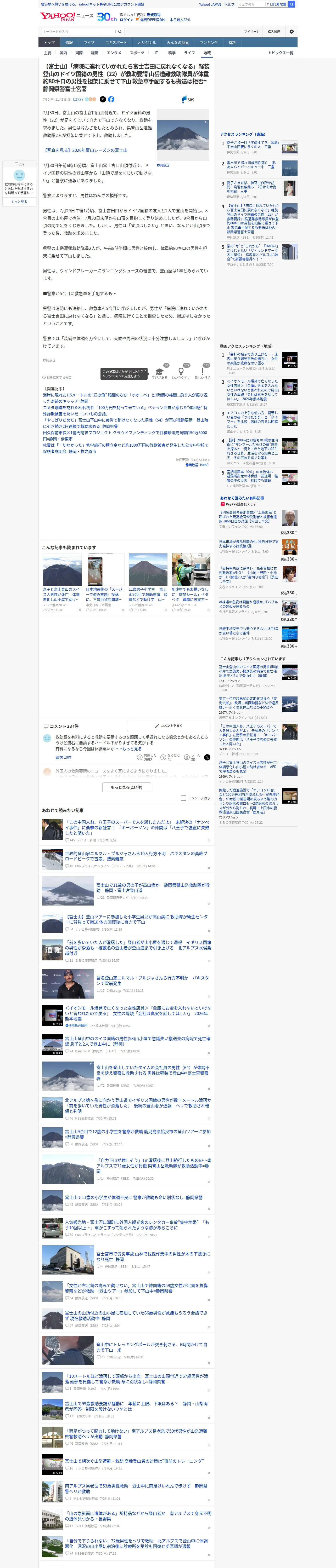Open the settings gear icon

pos(292,32)
